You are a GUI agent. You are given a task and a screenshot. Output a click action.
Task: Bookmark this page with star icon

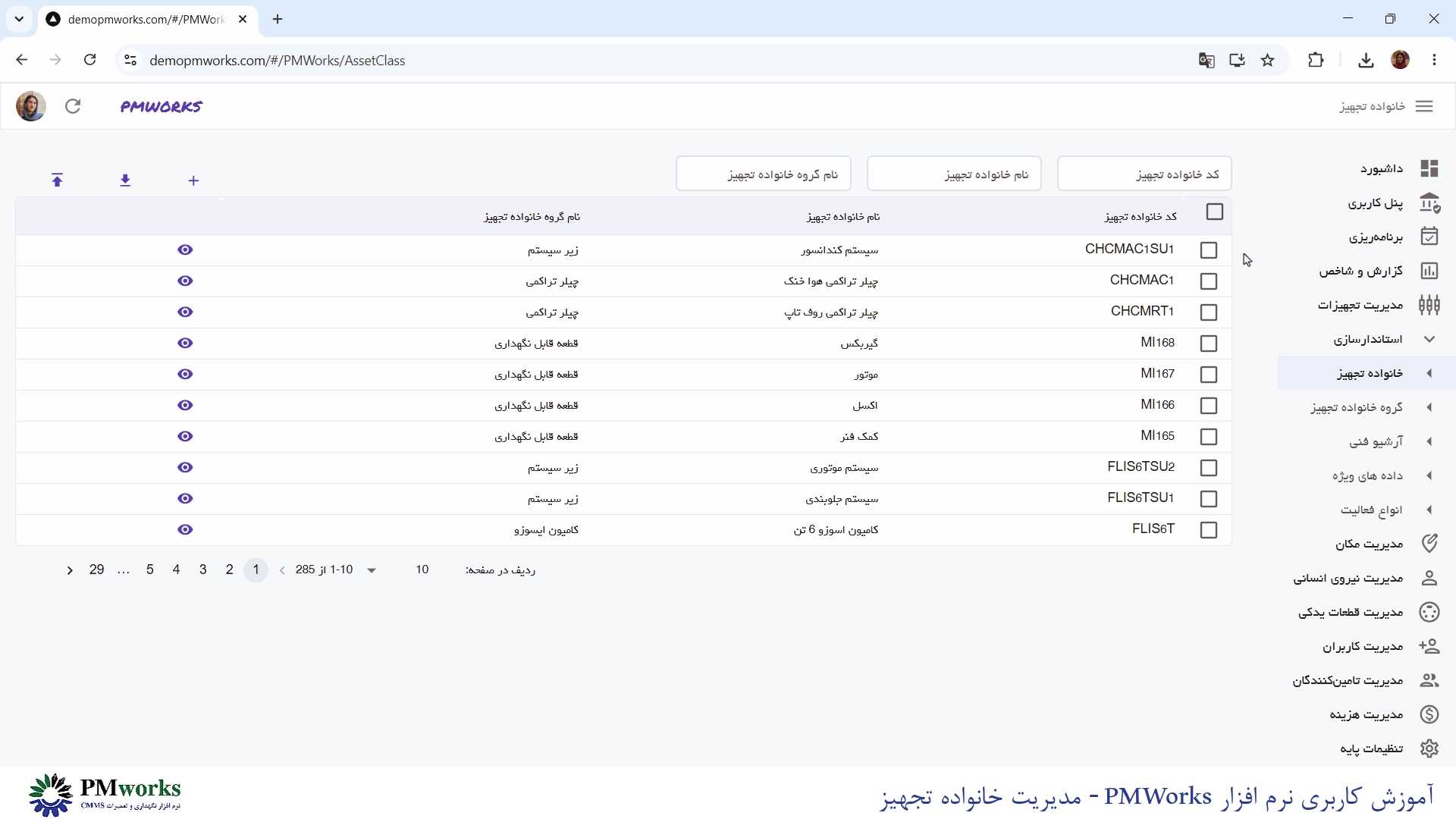(x=1268, y=61)
